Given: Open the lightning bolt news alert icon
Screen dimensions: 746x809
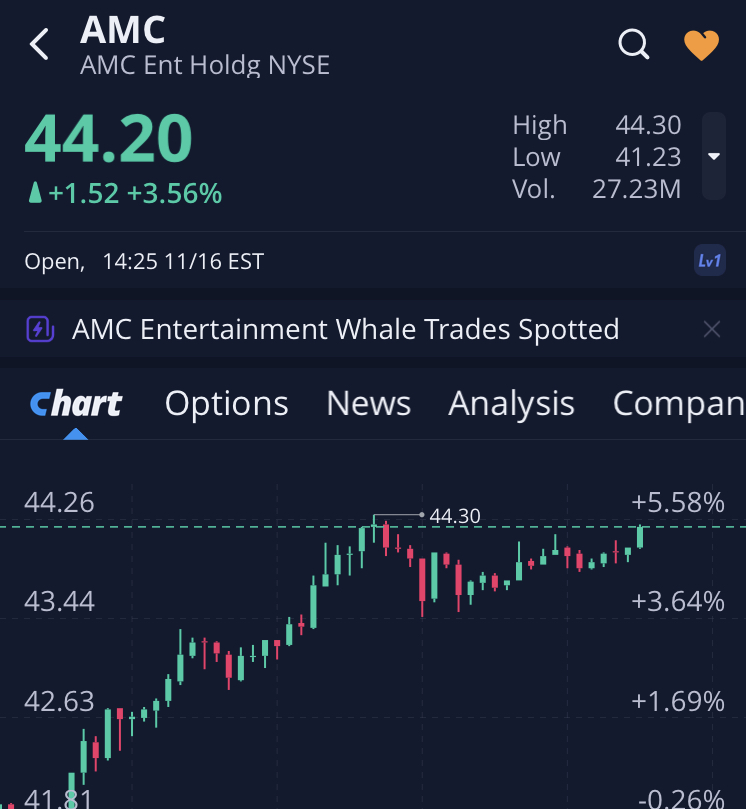Looking at the screenshot, I should (x=40, y=329).
